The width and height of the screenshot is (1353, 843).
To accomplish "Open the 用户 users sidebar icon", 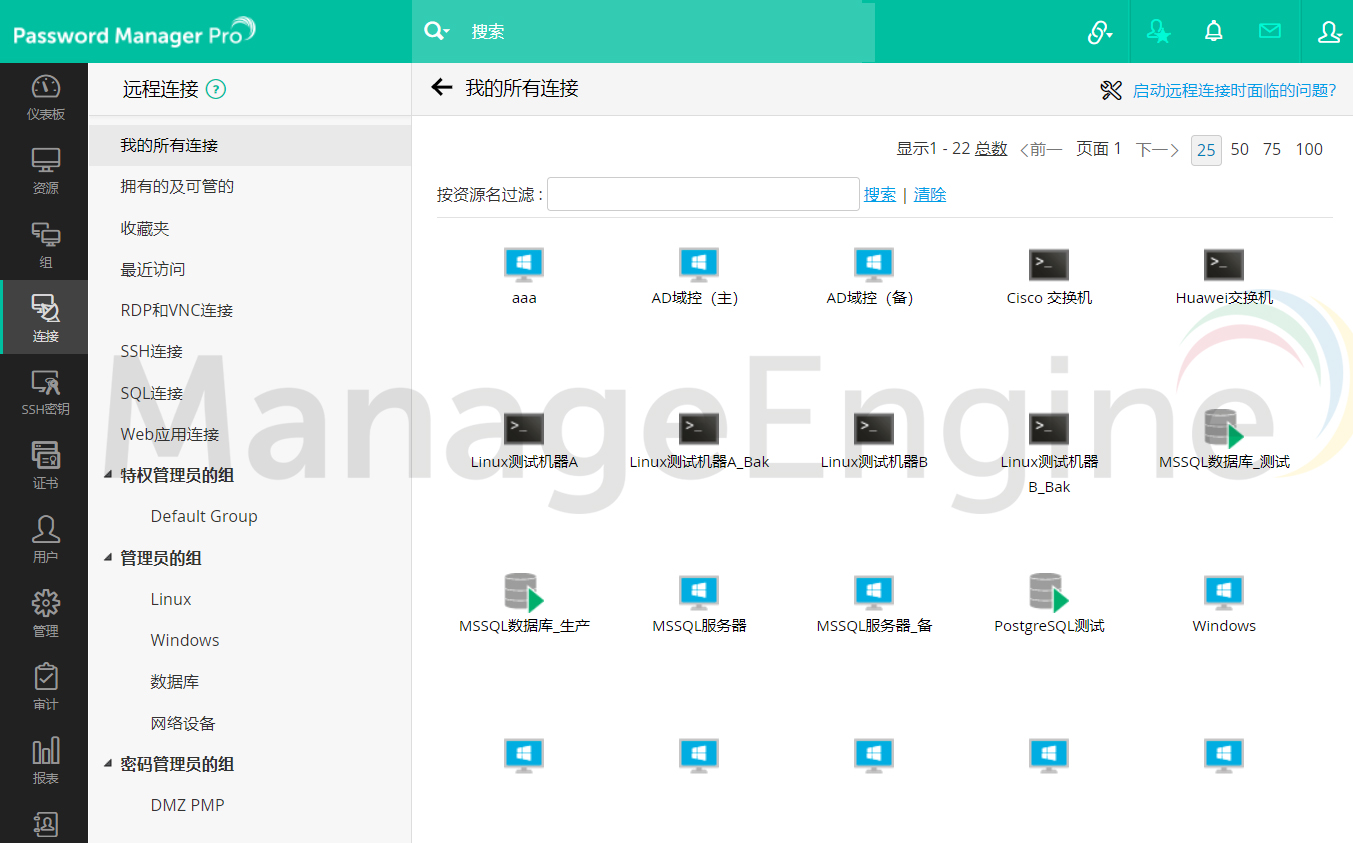I will (x=46, y=530).
